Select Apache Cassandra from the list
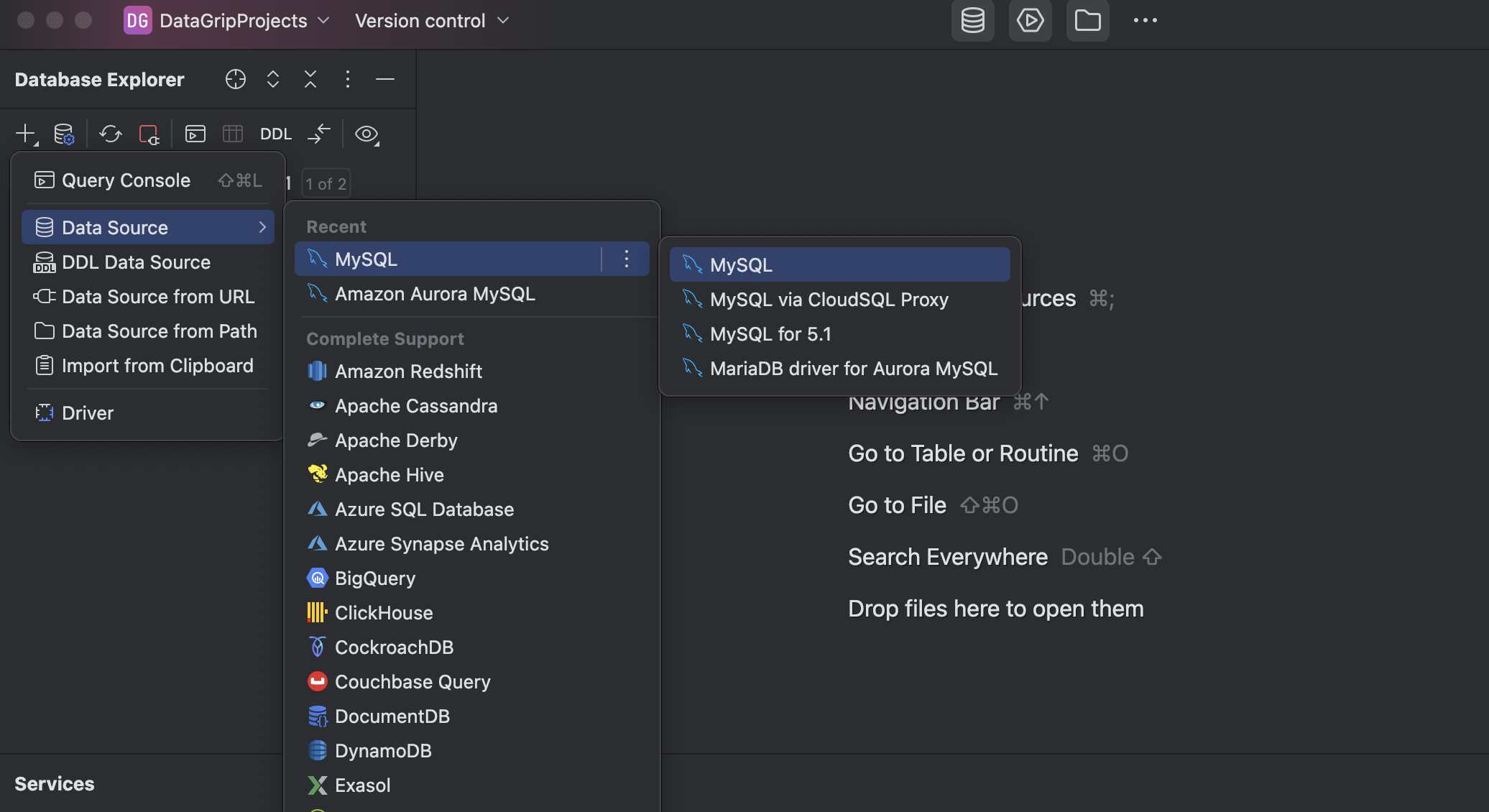 point(415,406)
